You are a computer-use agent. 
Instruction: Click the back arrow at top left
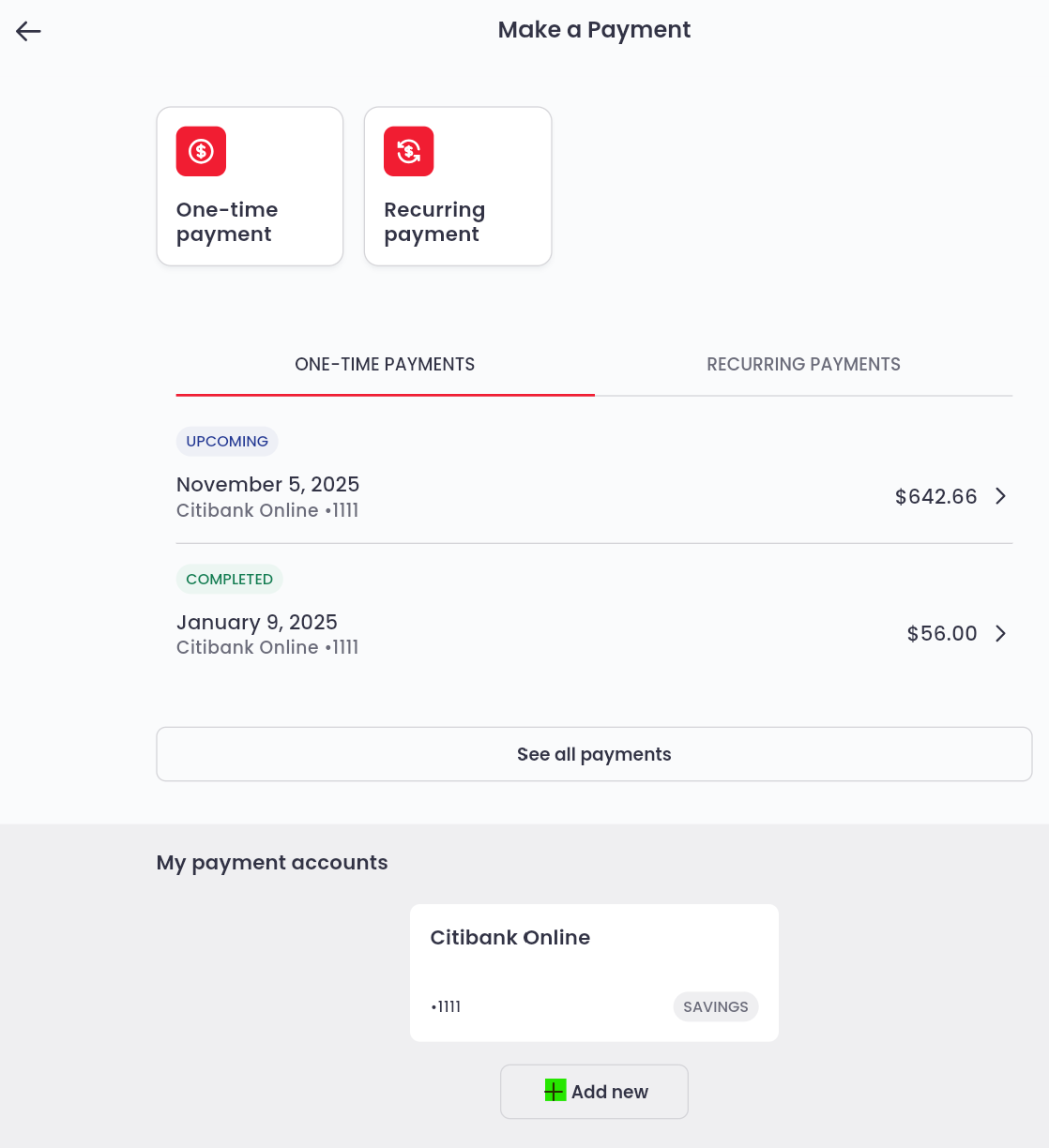click(28, 31)
